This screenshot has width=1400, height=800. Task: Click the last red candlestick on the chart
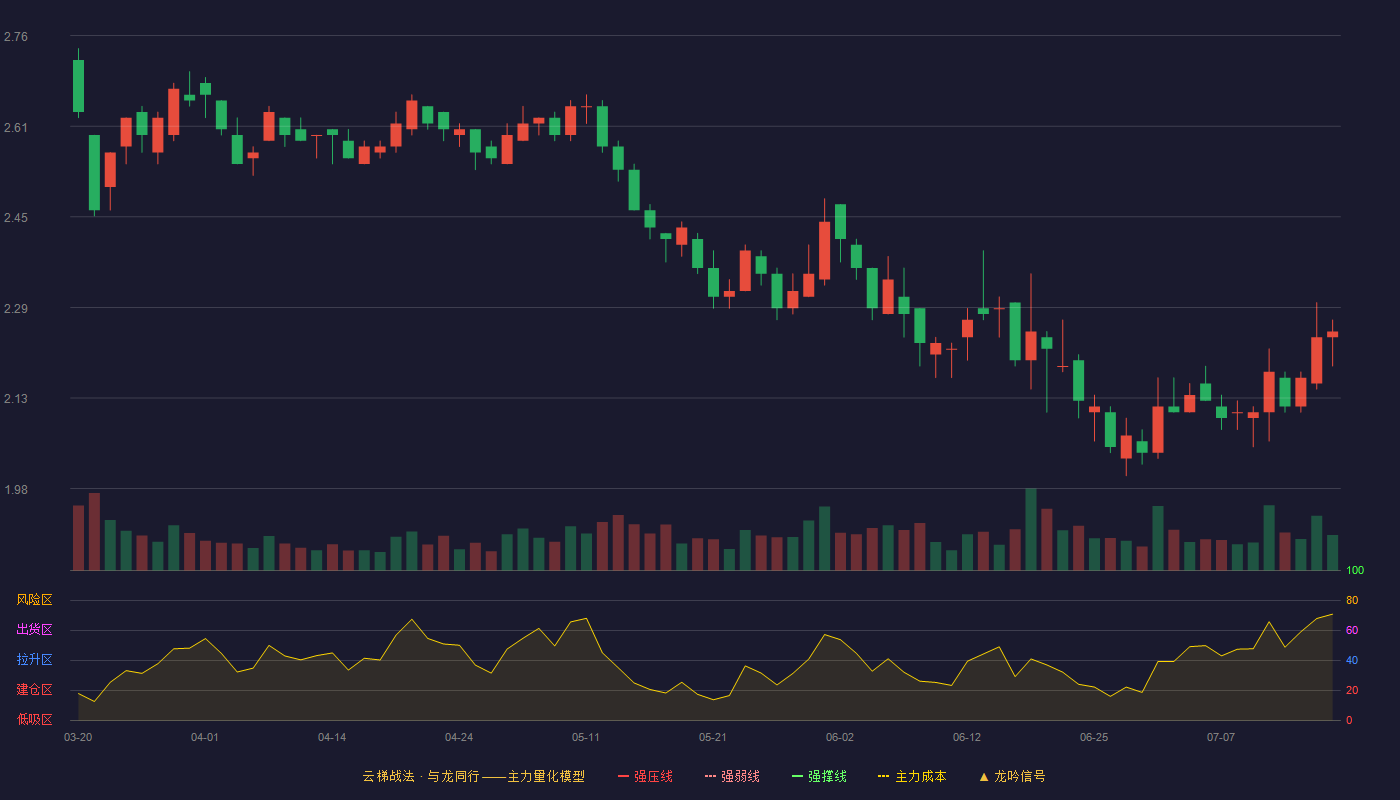click(x=1332, y=334)
